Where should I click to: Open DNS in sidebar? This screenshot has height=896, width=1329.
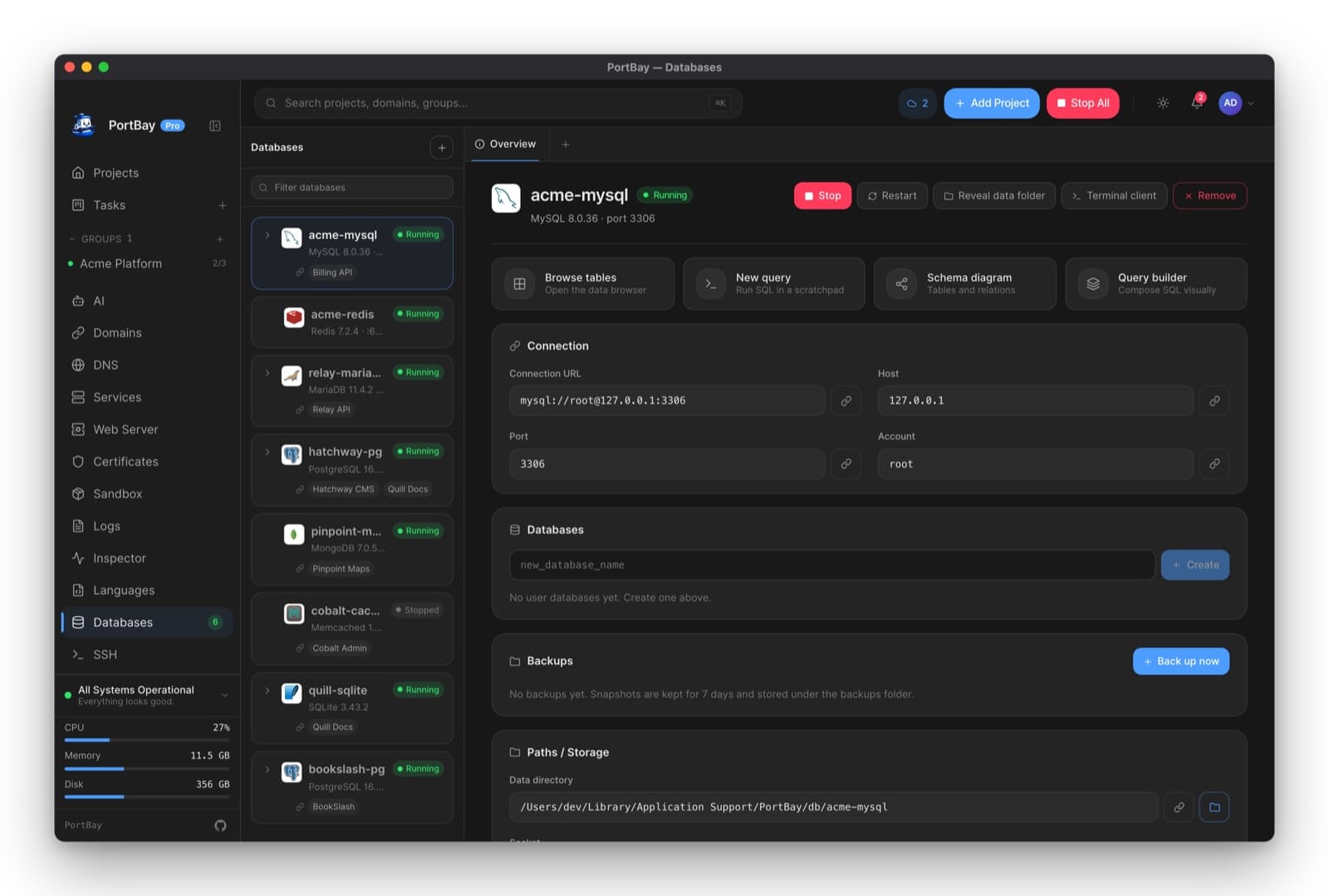(147, 365)
